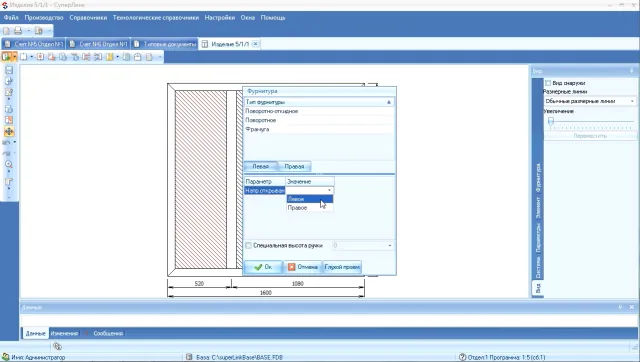
Task: Click the small icon below the Данные tab
Action: (57, 346)
